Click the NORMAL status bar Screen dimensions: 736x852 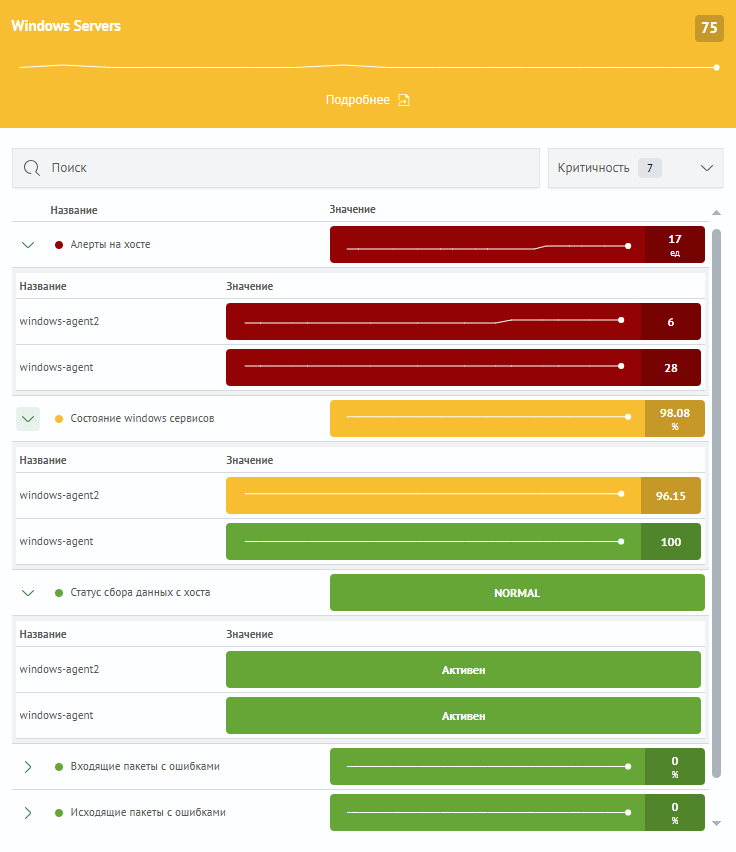tap(517, 593)
